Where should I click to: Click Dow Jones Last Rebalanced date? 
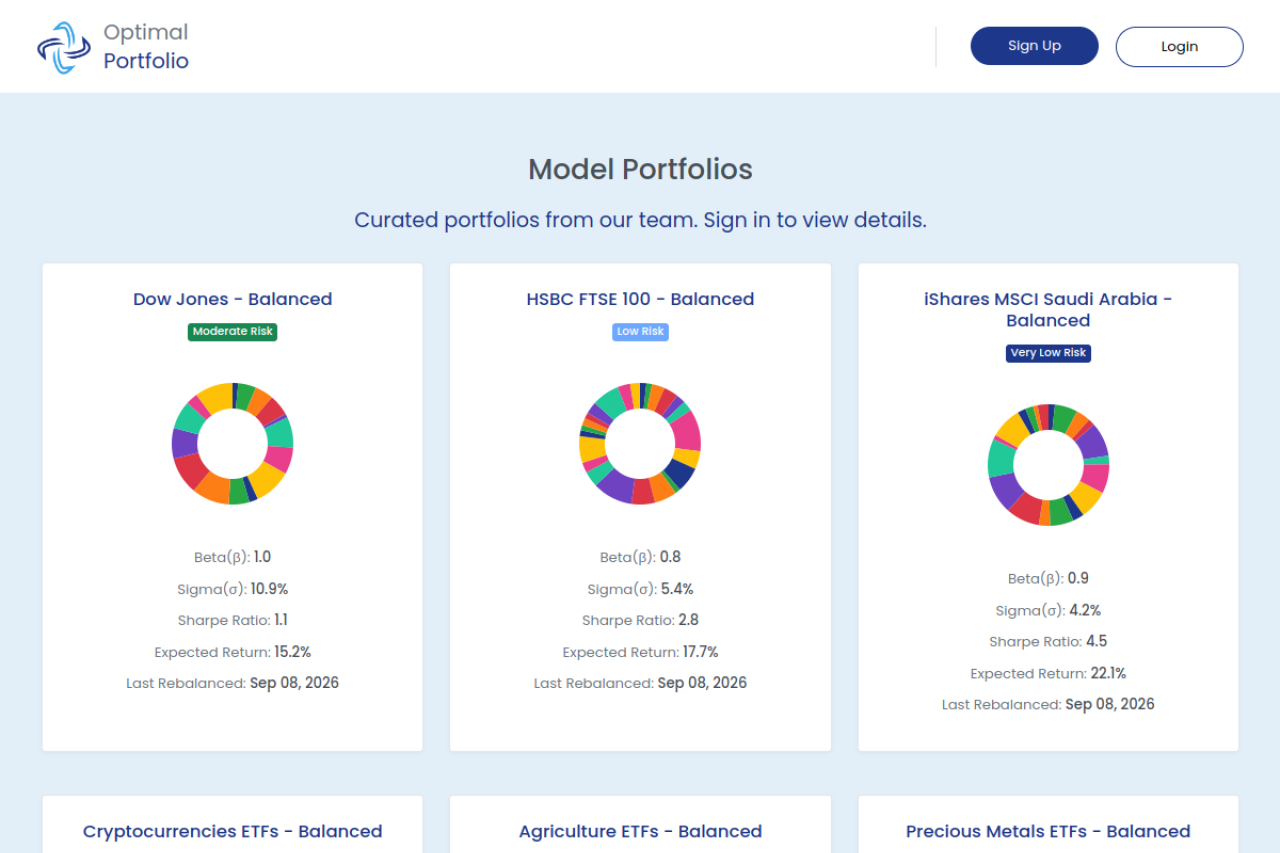pyautogui.click(x=294, y=683)
